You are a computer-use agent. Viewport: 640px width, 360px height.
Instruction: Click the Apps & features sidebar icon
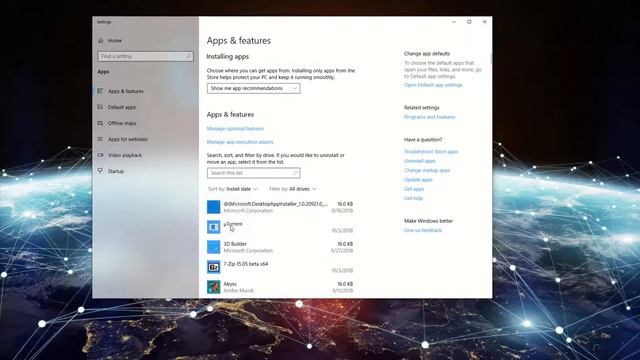[x=100, y=91]
